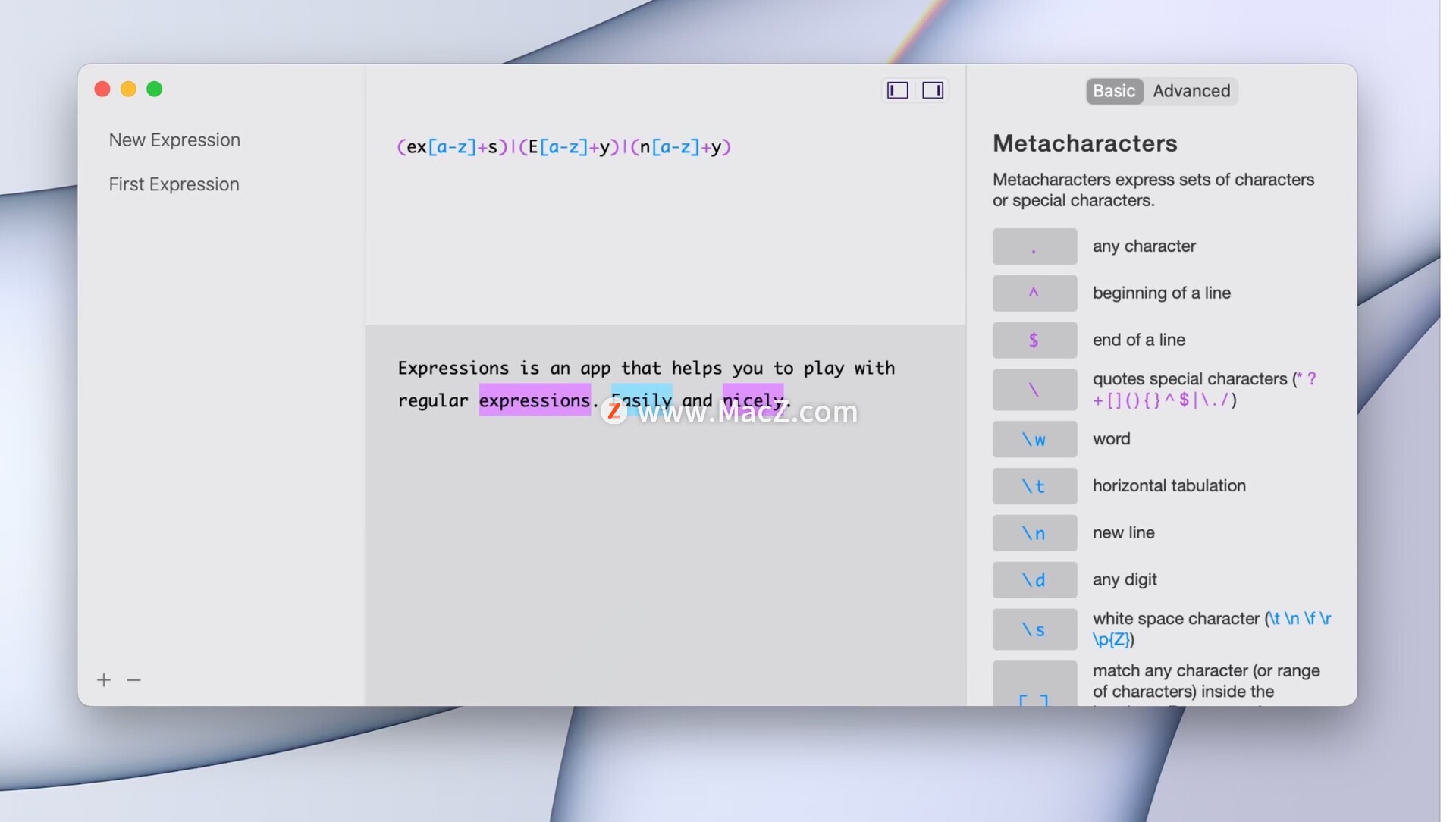Screen dimensions: 1456x822
Task: Add new expression with plus button
Action: coord(104,680)
